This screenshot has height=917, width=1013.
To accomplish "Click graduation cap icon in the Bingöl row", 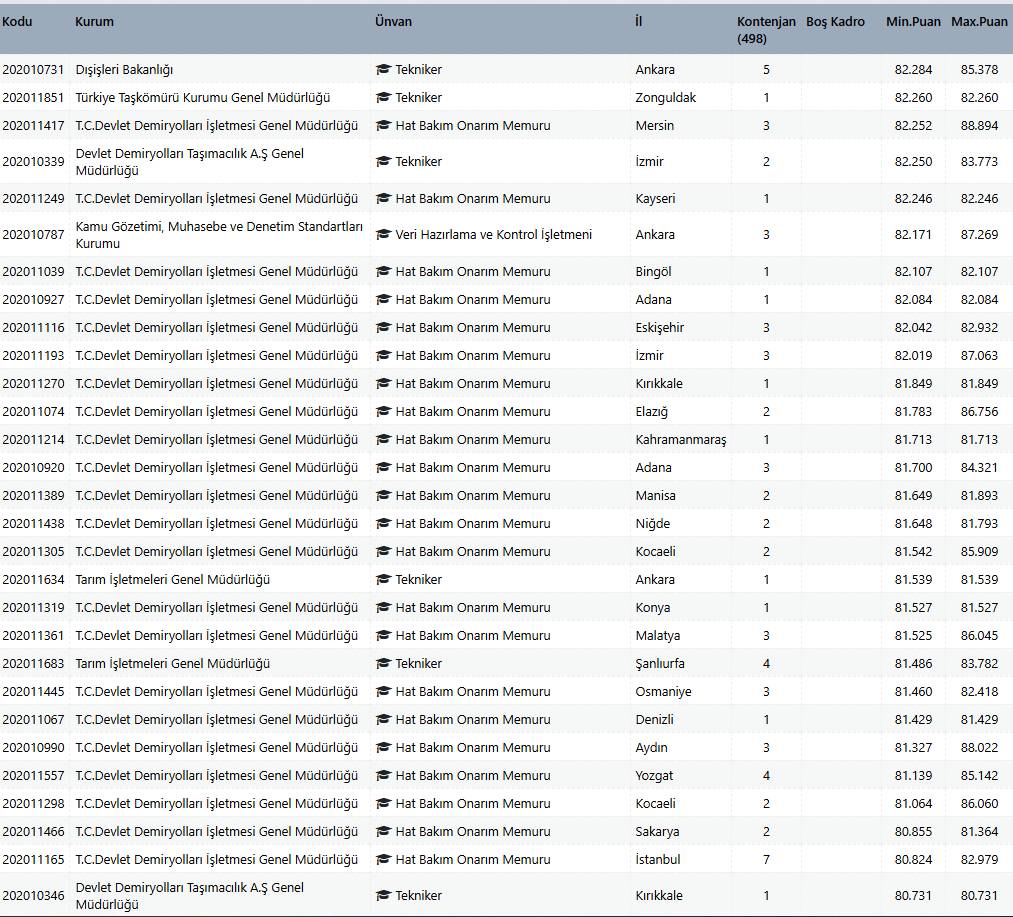I will (x=383, y=272).
